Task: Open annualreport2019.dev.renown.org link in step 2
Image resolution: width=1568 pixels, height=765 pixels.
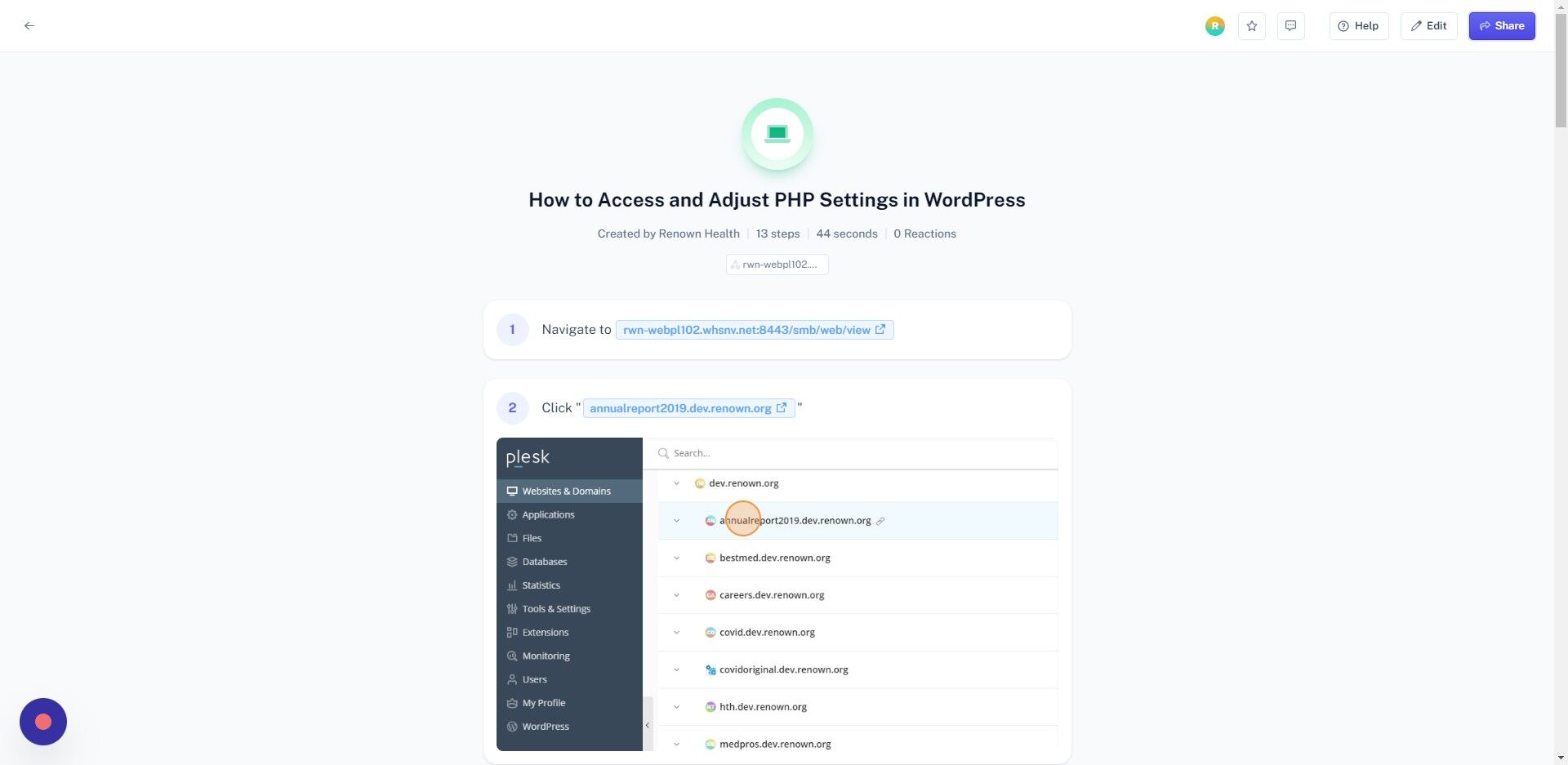Action: click(x=688, y=408)
